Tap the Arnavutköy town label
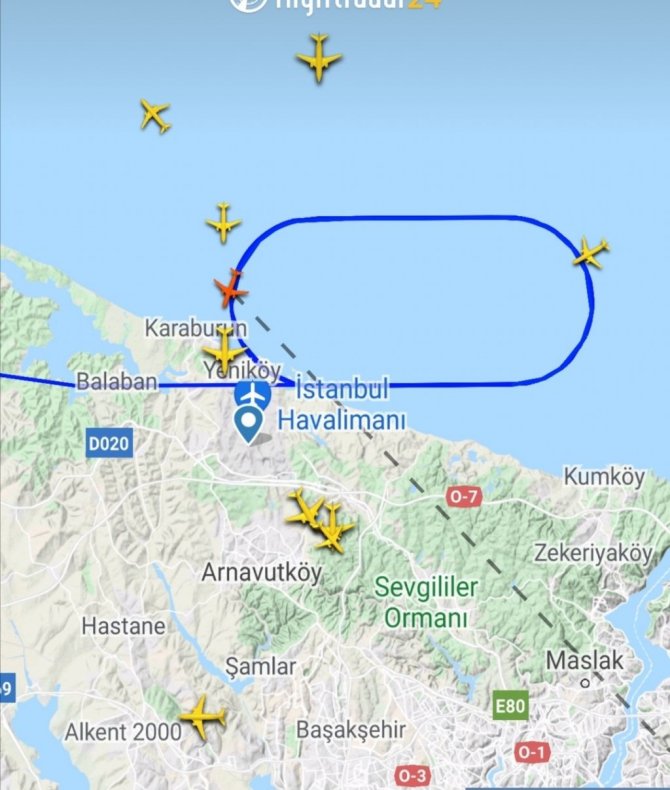 click(x=261, y=573)
